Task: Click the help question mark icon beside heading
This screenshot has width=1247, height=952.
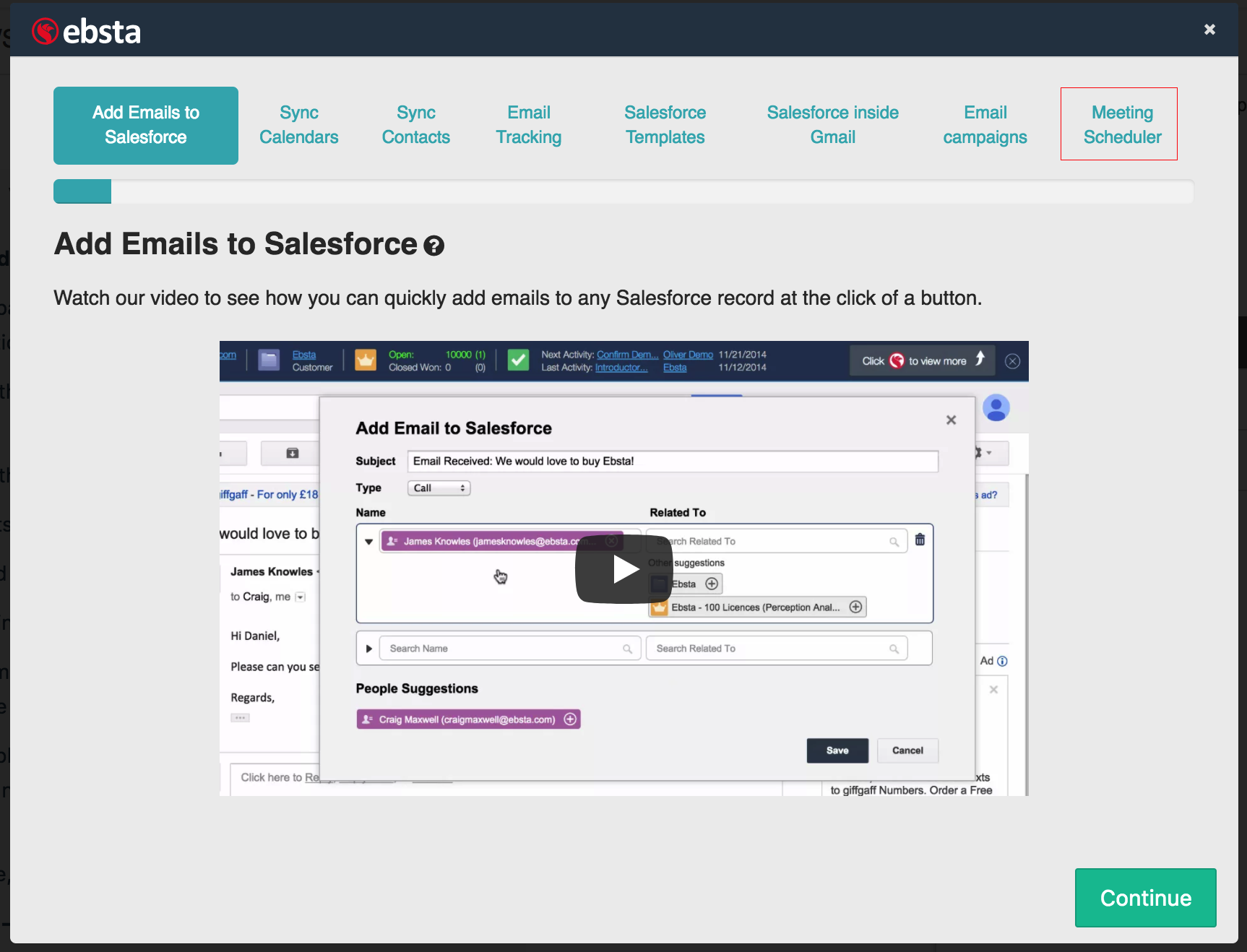Action: [x=433, y=246]
